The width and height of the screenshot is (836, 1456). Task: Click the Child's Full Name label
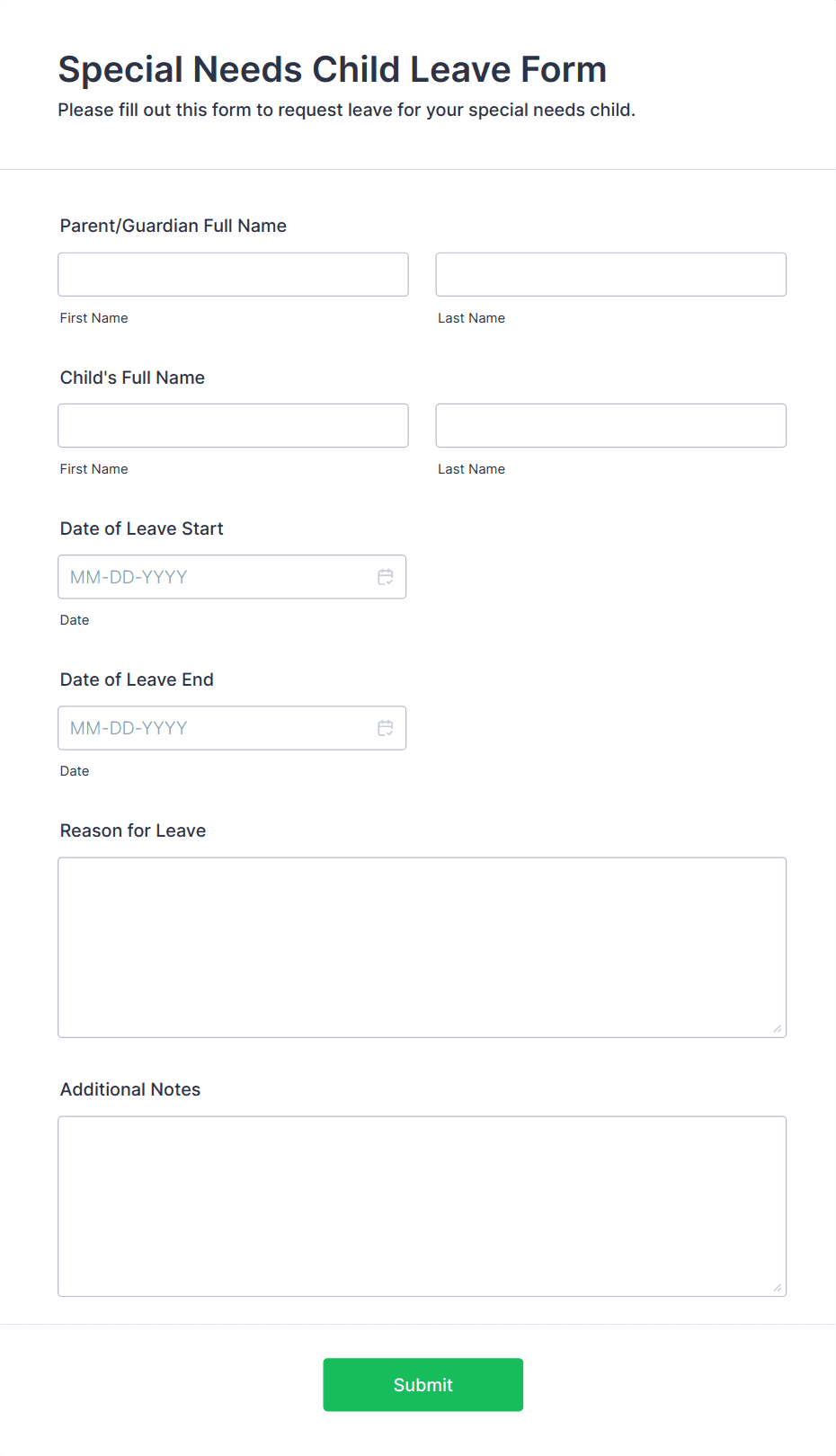(x=132, y=377)
